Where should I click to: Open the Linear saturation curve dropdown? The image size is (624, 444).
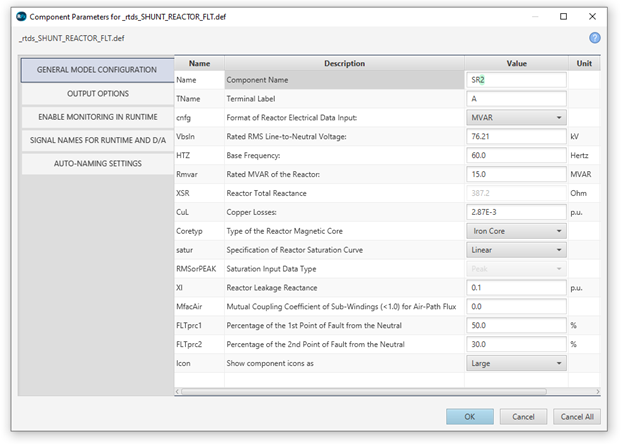click(517, 249)
